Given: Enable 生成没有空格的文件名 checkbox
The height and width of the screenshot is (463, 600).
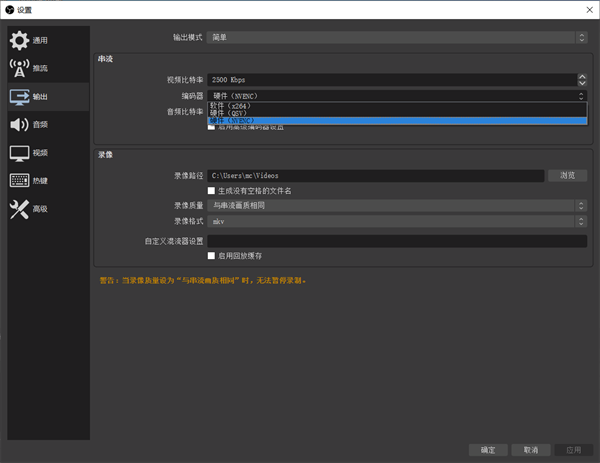Looking at the screenshot, I should 211,190.
